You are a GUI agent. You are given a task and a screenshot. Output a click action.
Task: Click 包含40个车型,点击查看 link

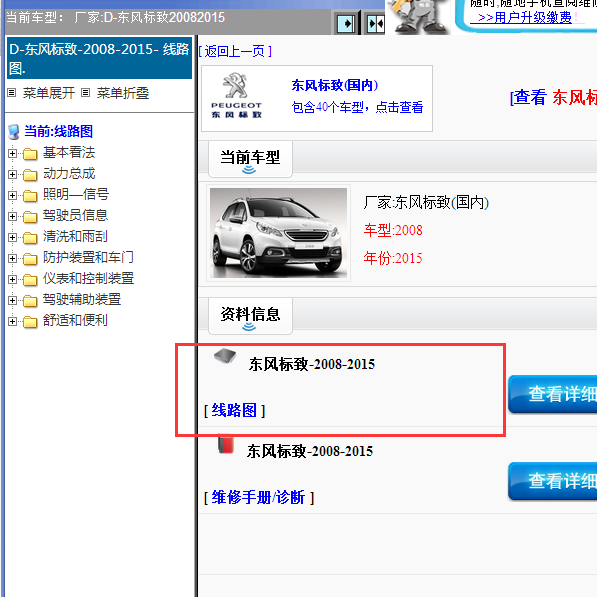[357, 107]
